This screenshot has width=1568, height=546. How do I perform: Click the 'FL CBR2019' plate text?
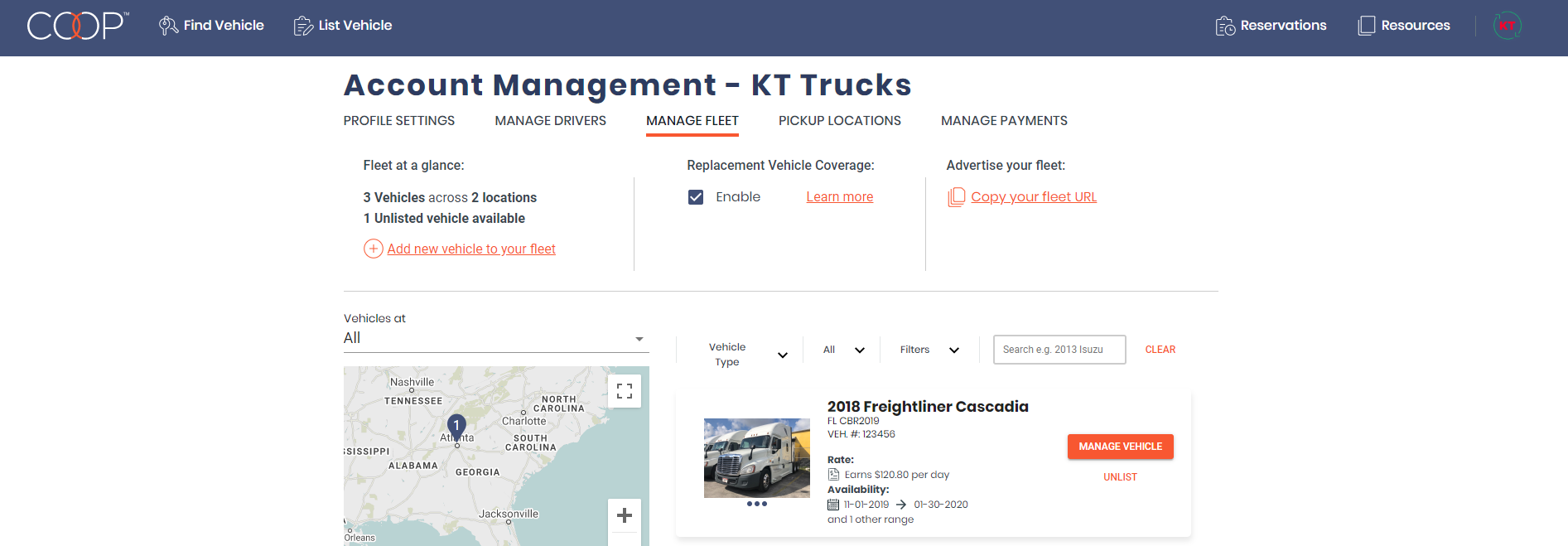pyautogui.click(x=853, y=421)
